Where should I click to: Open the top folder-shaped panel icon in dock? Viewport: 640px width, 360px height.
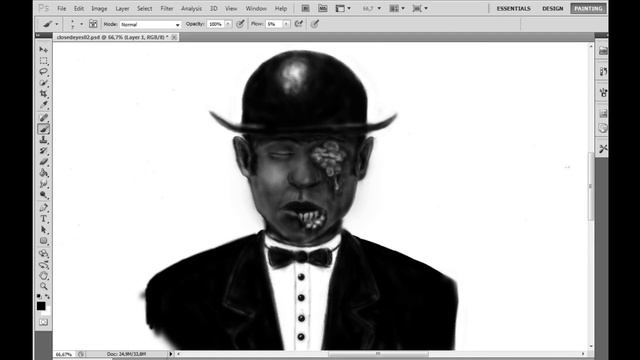[603, 51]
